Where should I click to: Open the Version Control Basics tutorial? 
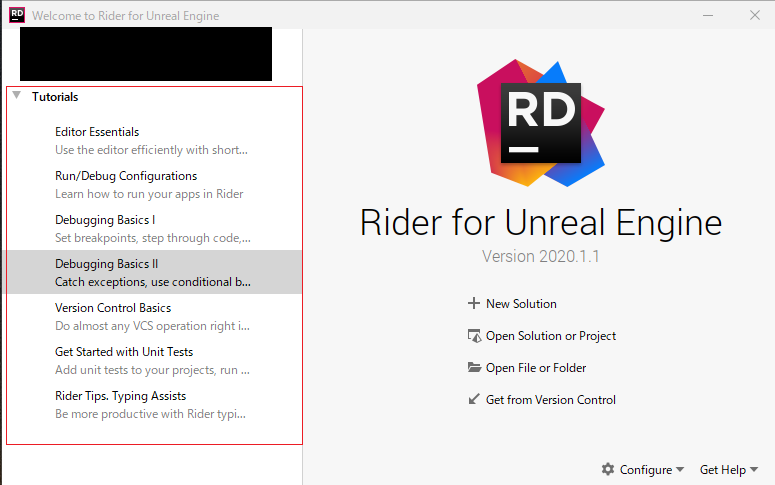(x=154, y=316)
